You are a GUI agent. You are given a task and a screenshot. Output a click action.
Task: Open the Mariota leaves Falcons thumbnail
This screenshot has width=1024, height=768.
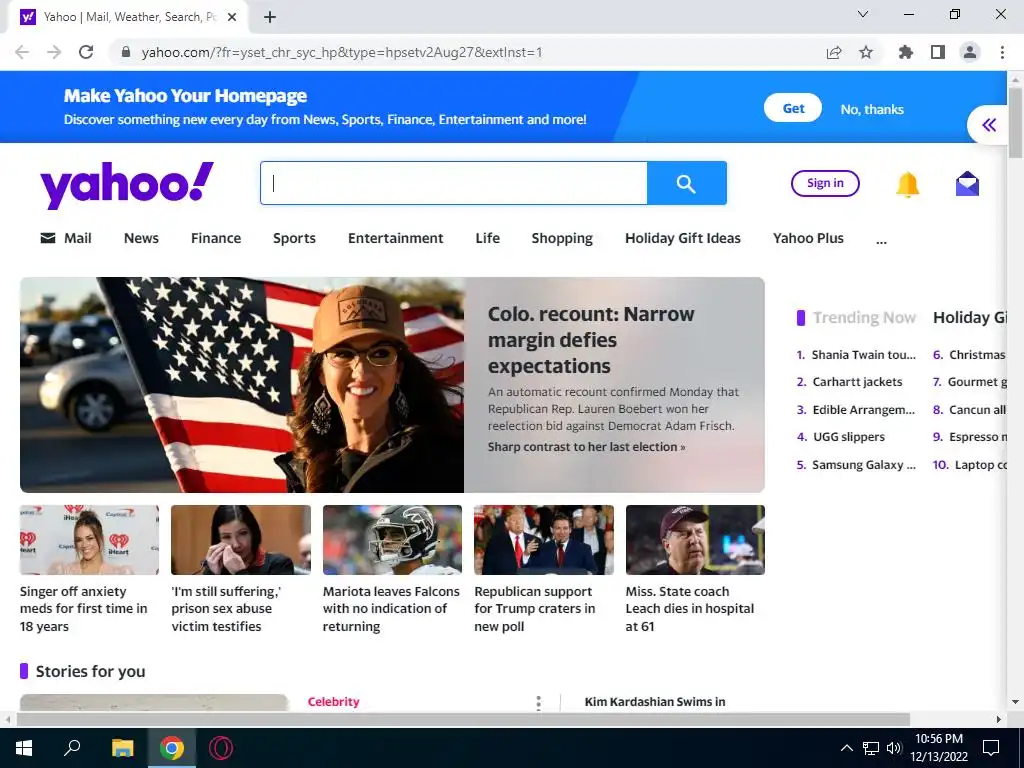point(392,539)
